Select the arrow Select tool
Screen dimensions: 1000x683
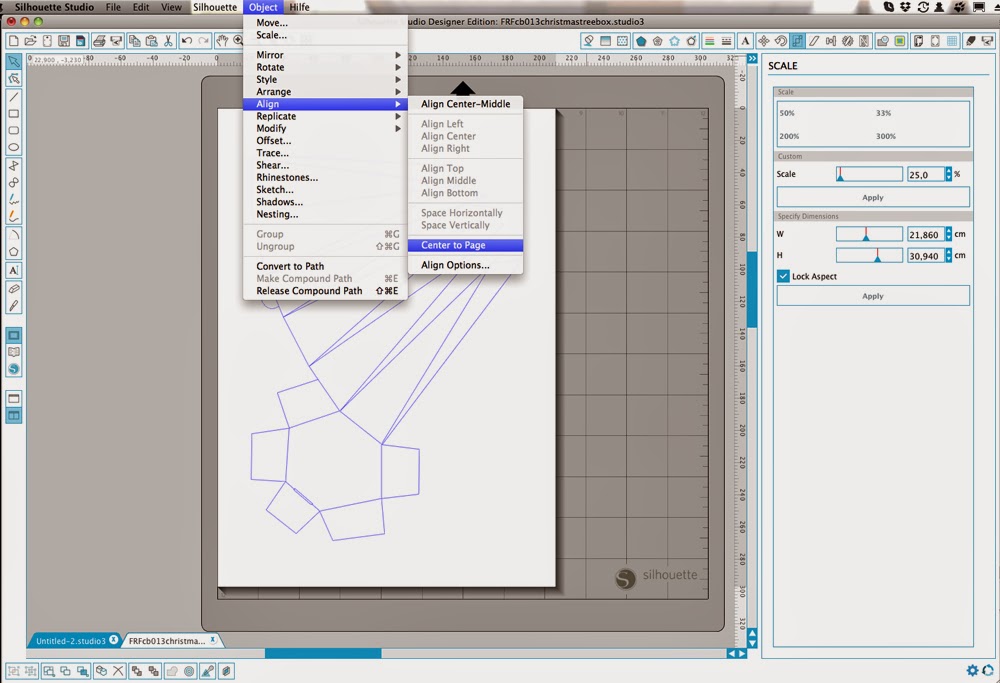(13, 61)
